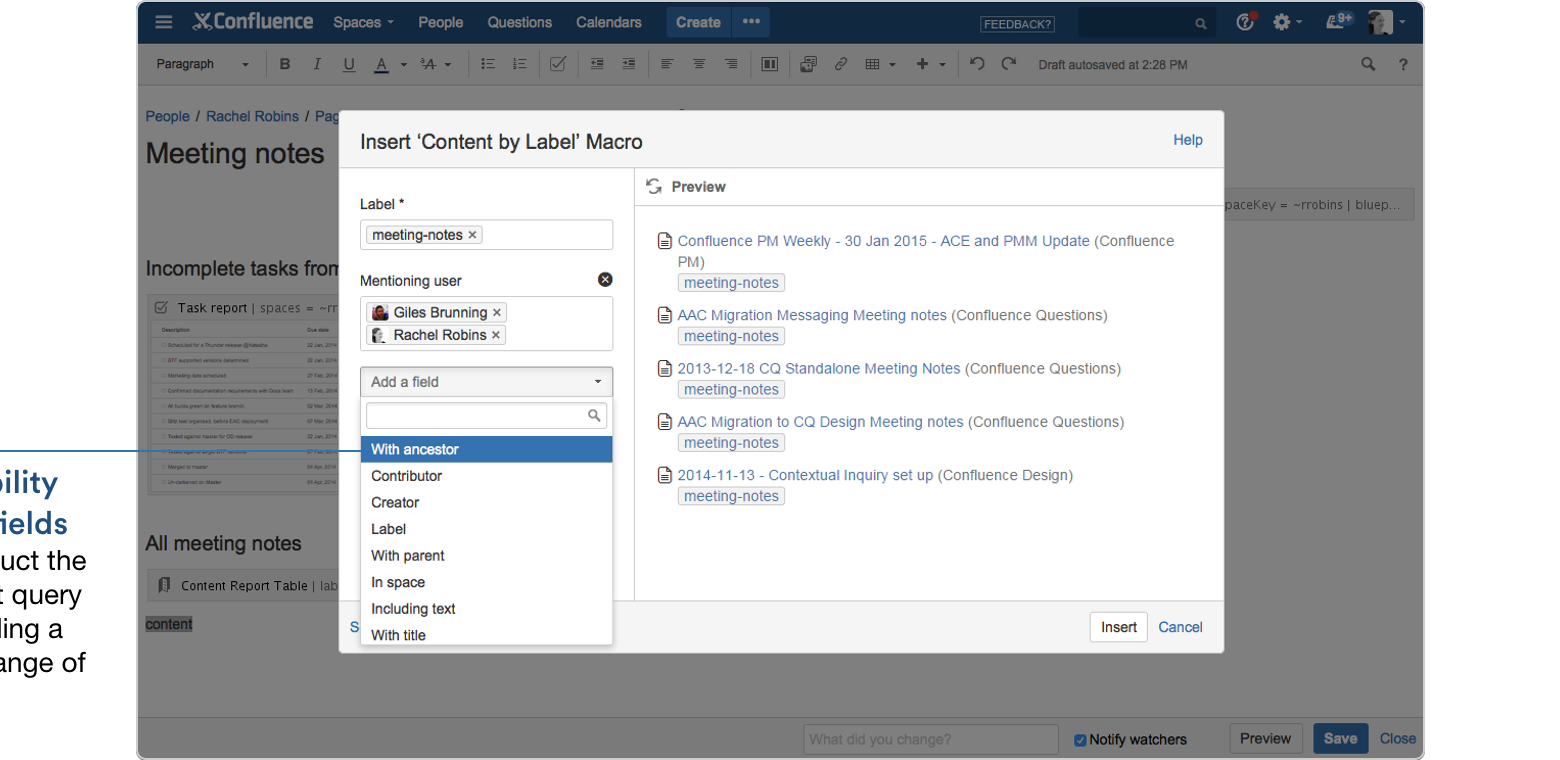The image size is (1560, 760).
Task: Switch to the Calendars menu item
Action: (609, 22)
